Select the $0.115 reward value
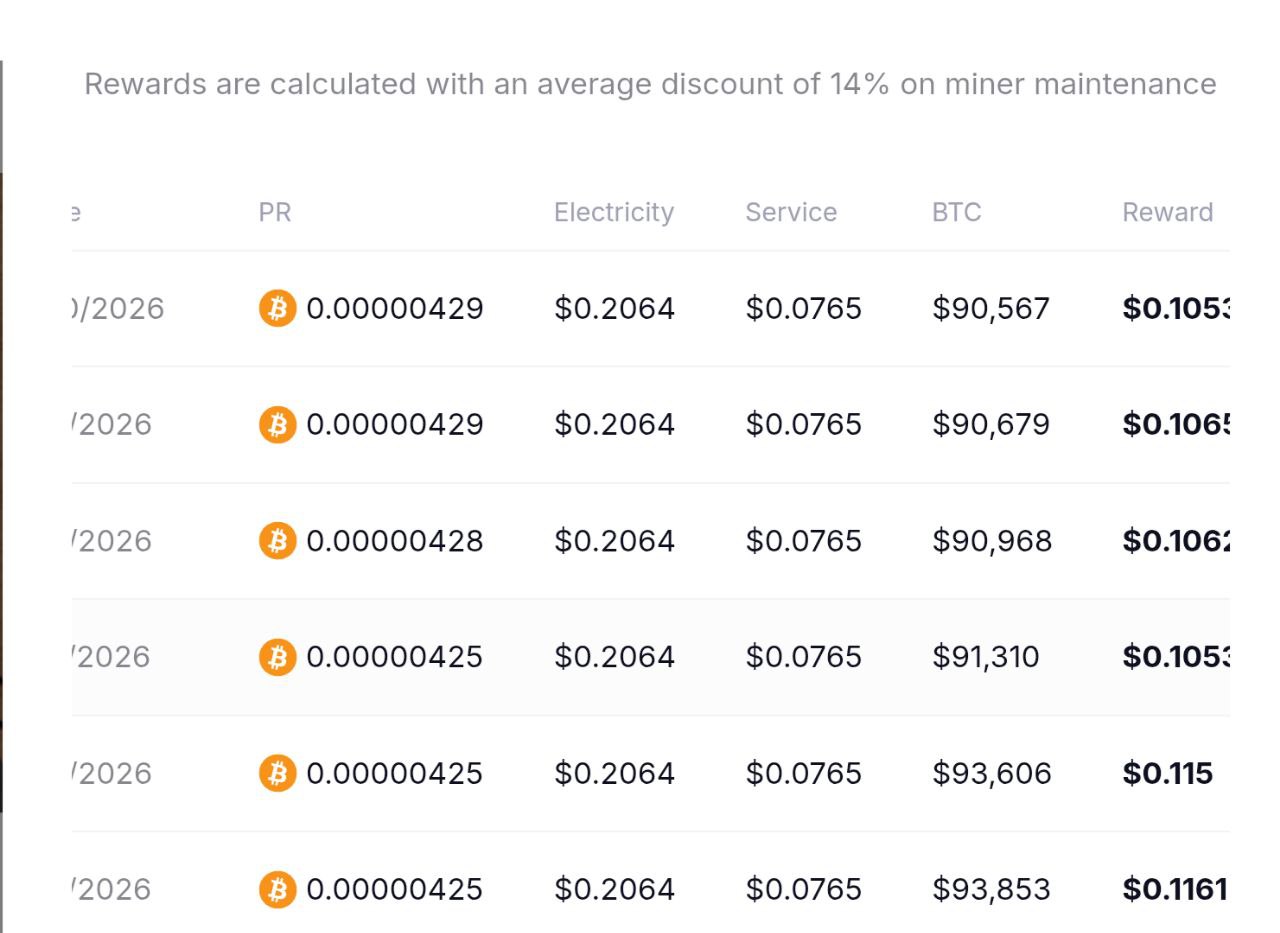 pyautogui.click(x=1167, y=773)
